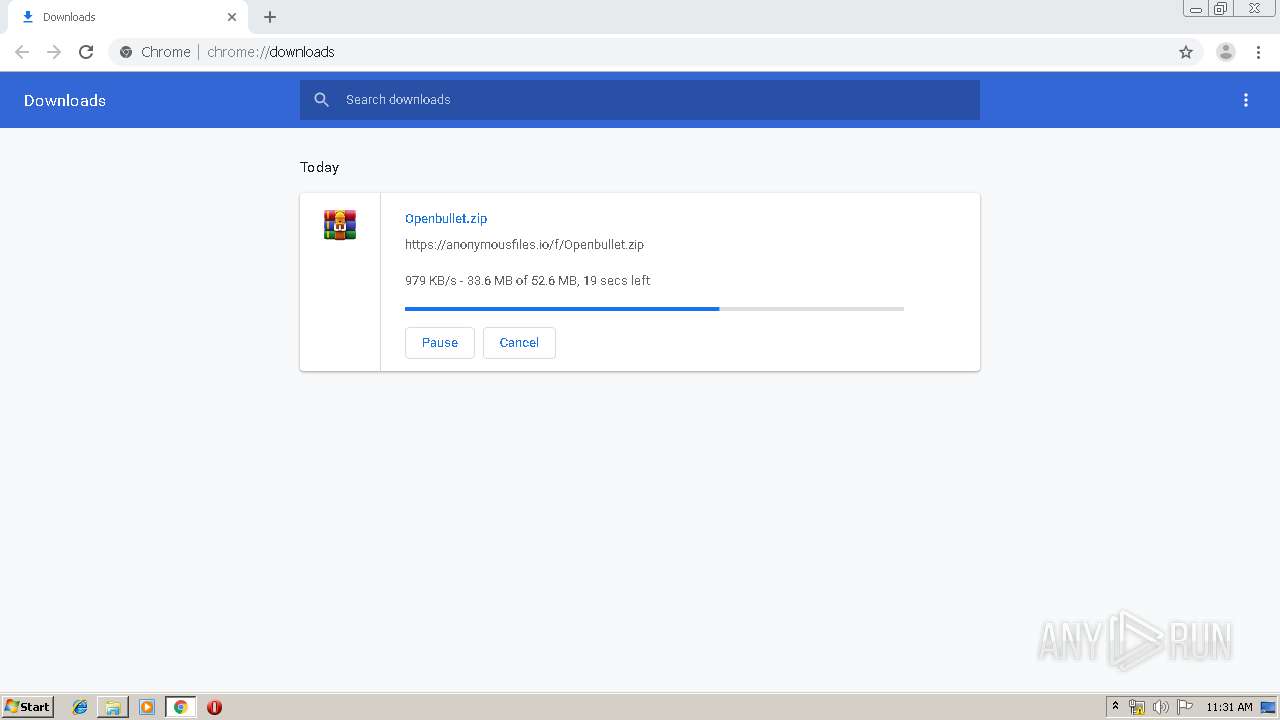
Task: Click the Today date heading
Action: tap(319, 168)
